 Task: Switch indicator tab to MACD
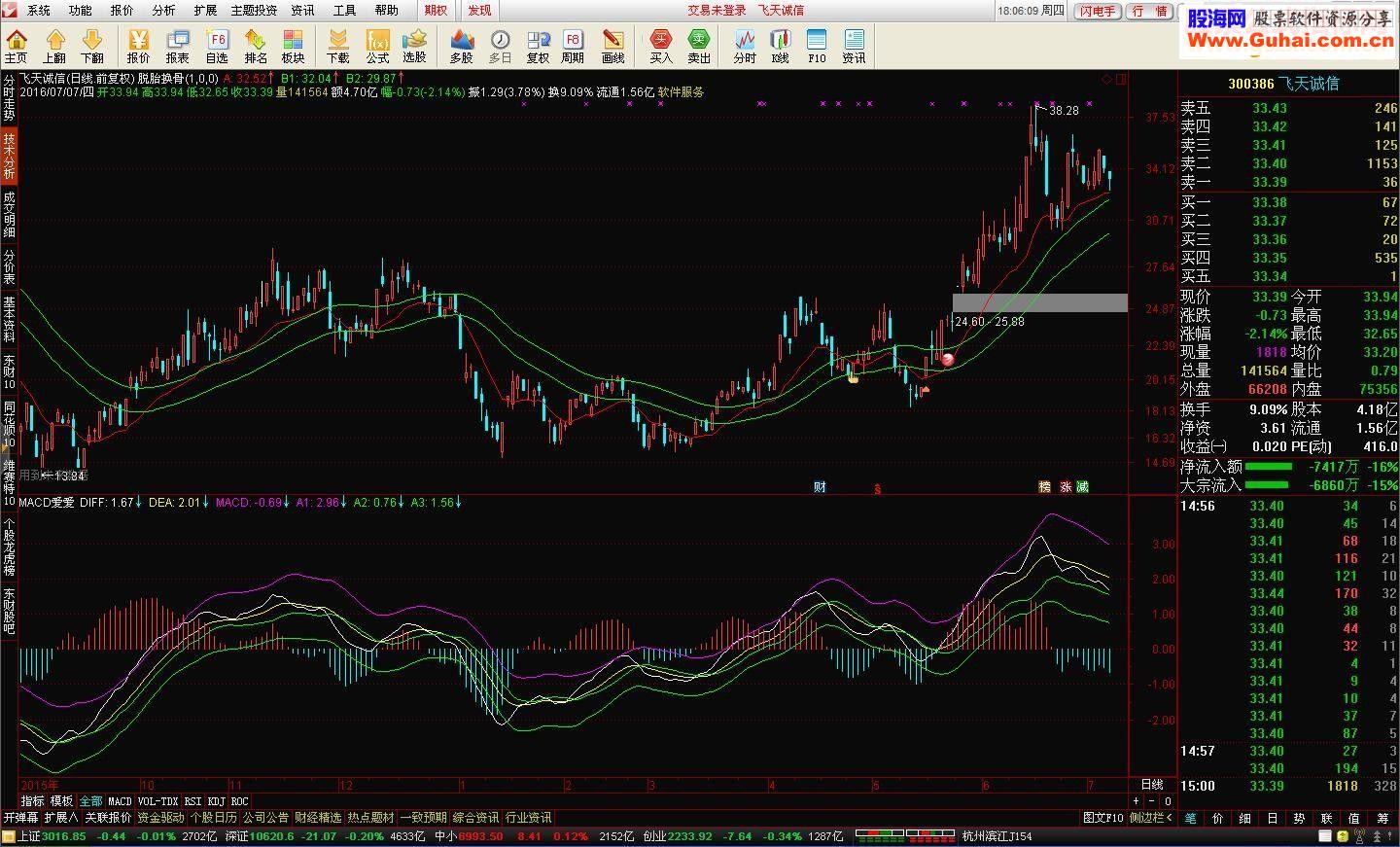coord(119,801)
